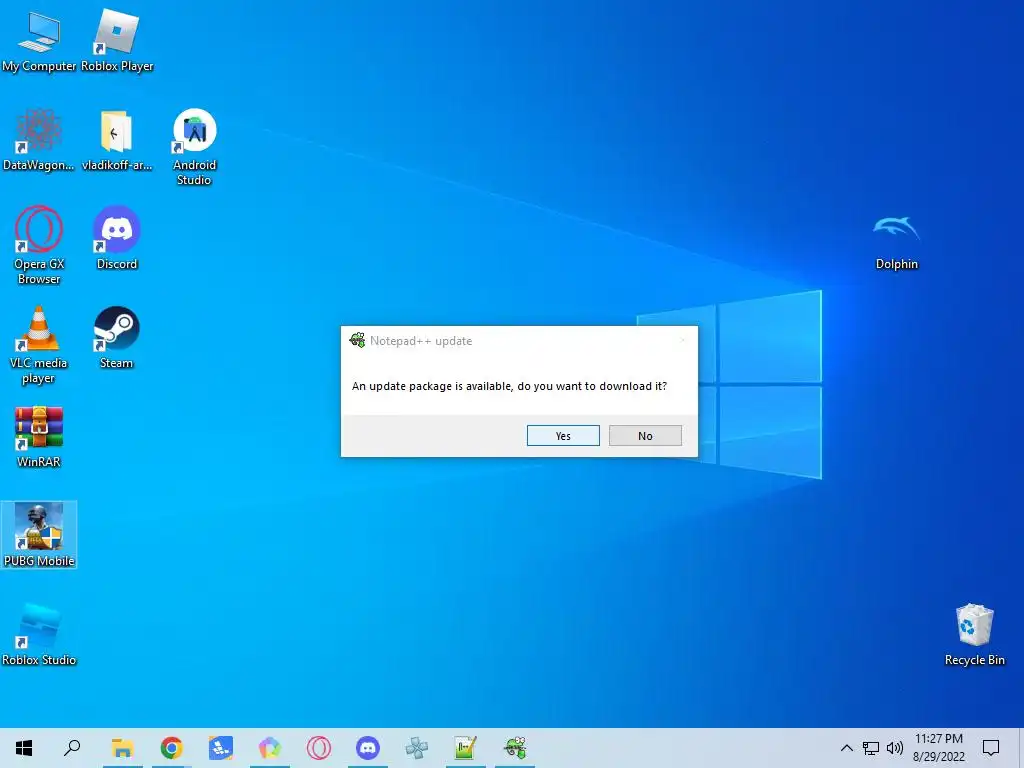Select the Dolphin desktop icon
The image size is (1024, 768).
pyautogui.click(x=897, y=242)
